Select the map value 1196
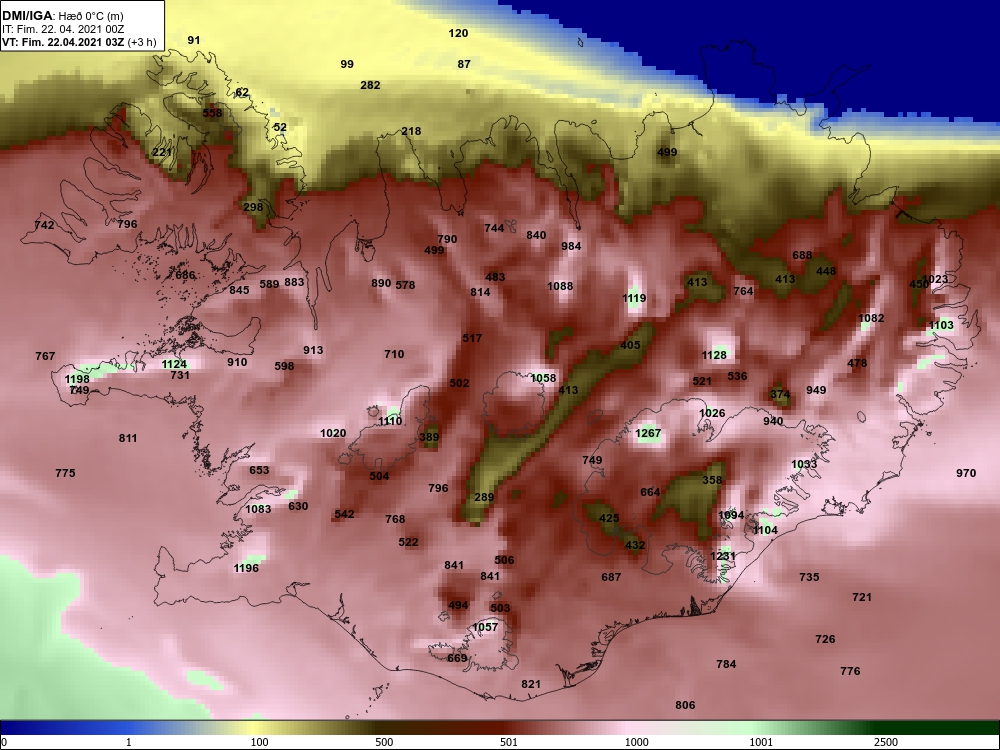Viewport: 1000px width, 750px height. coord(246,568)
